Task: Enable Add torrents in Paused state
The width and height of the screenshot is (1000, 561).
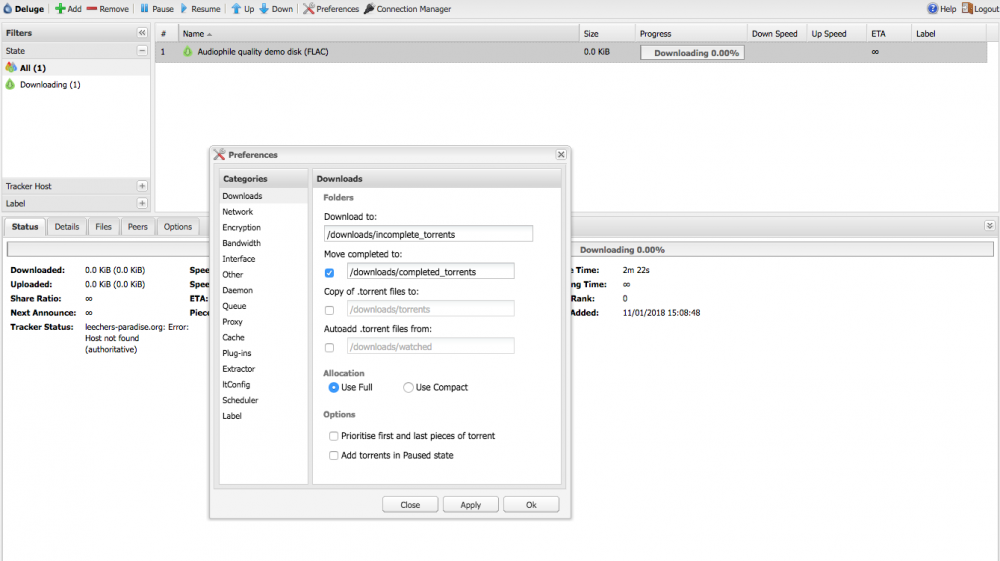Action: click(x=334, y=455)
